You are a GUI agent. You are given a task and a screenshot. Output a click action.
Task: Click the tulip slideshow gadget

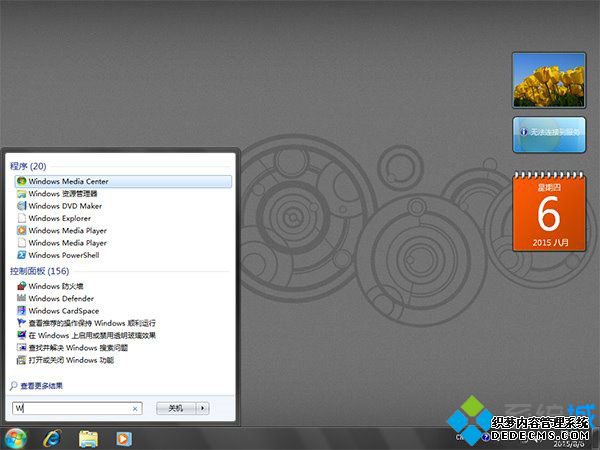click(x=549, y=80)
